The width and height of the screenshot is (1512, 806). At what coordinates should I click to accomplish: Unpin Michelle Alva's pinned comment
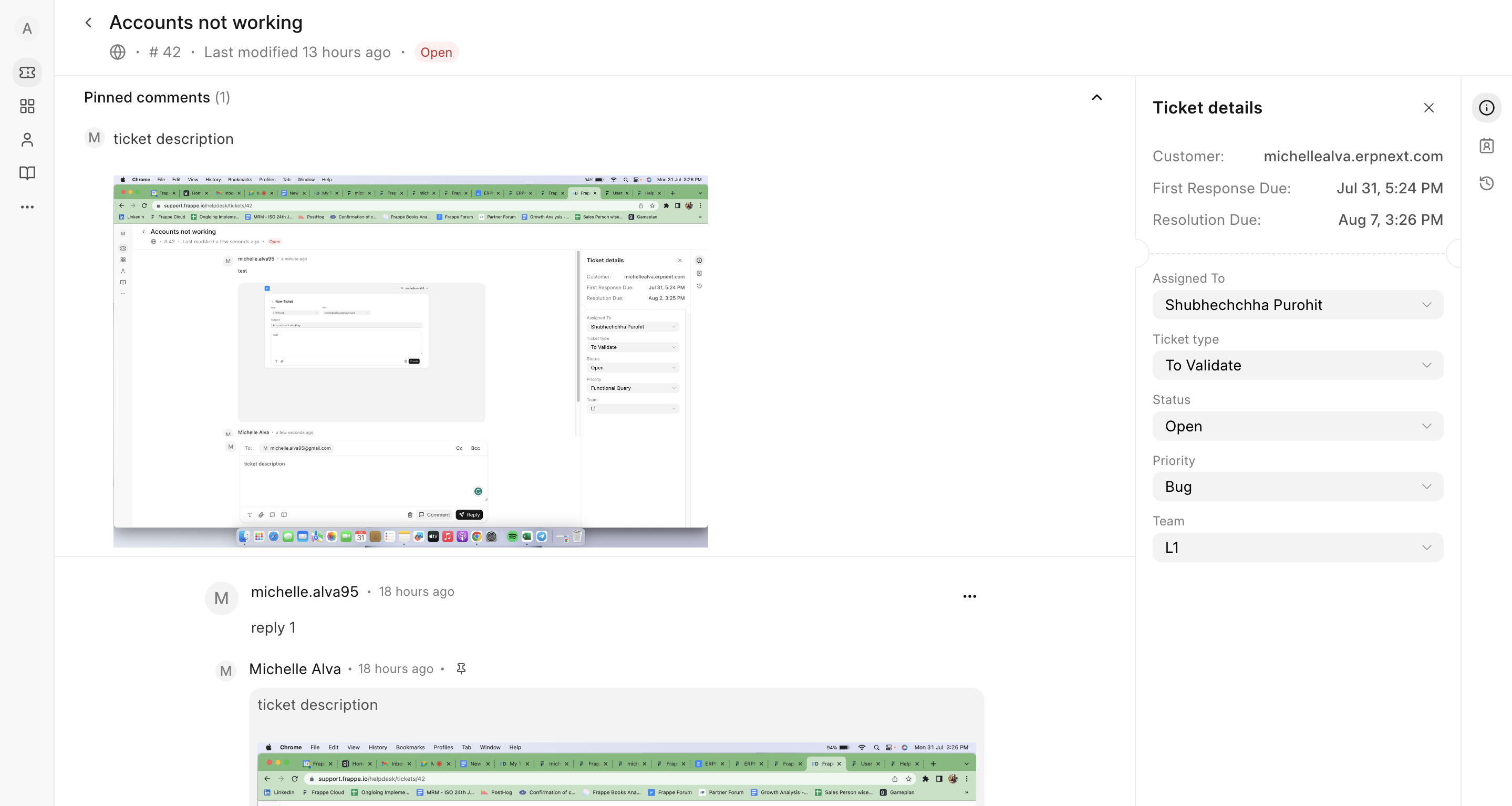coord(461,669)
